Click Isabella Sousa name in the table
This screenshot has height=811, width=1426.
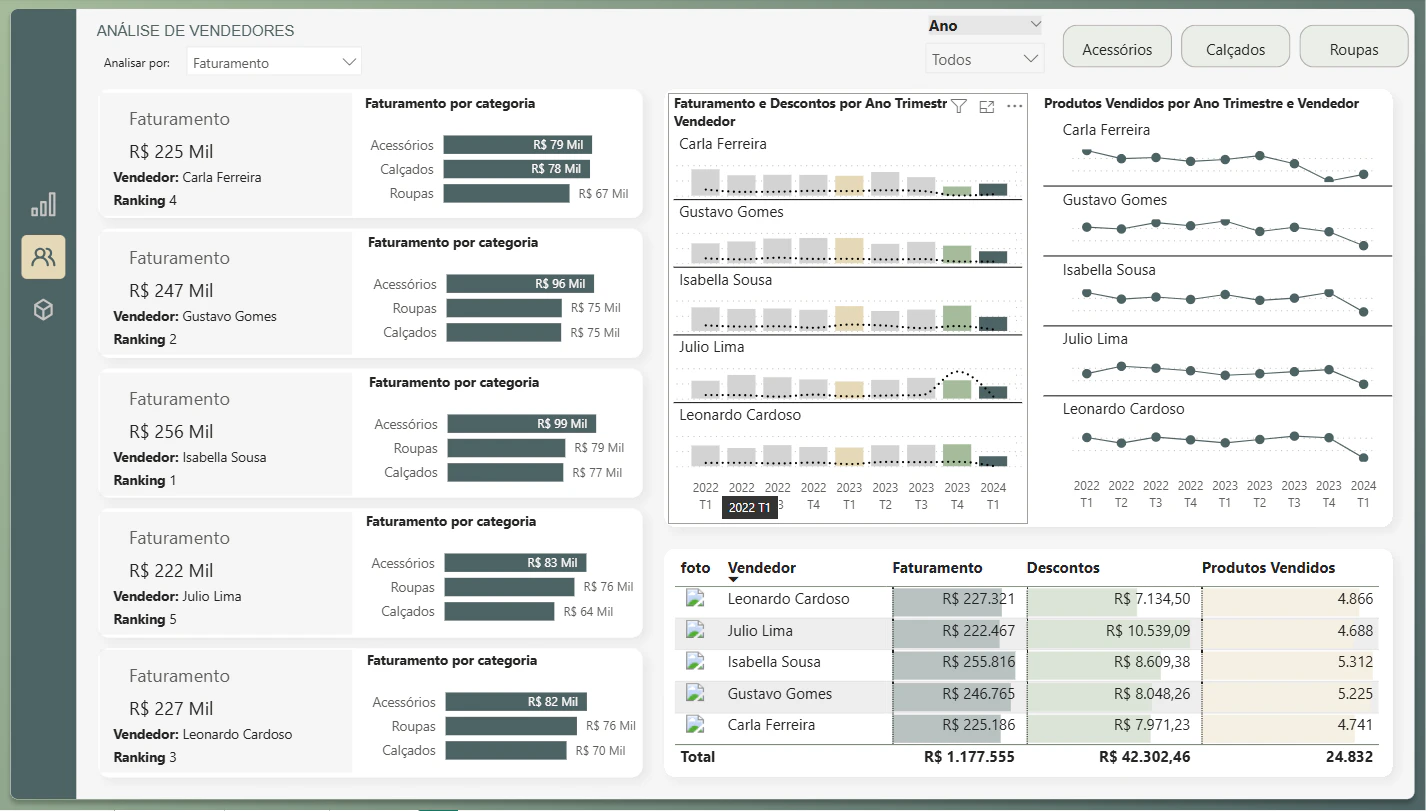point(774,662)
